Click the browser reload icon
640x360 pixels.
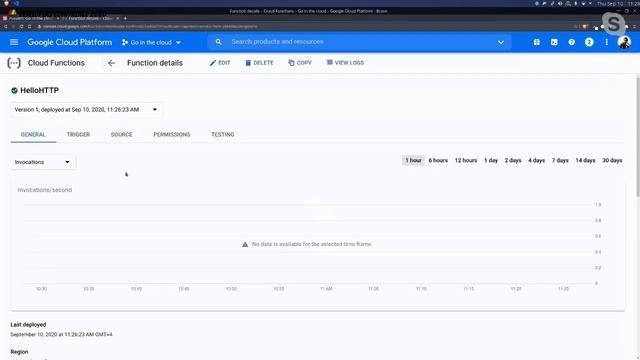21,26
